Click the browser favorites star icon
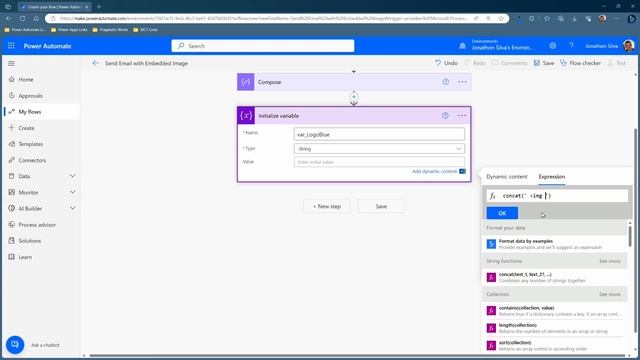Image resolution: width=640 pixels, height=360 pixels. point(501,18)
